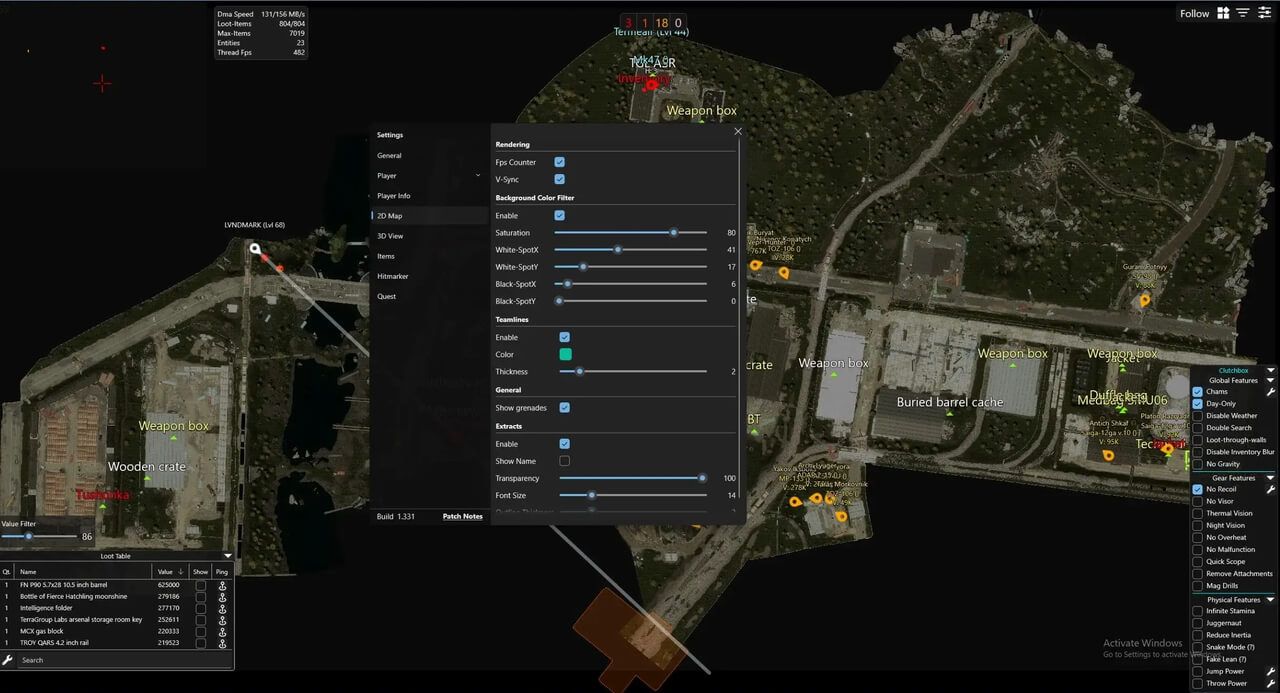The image size is (1280, 693).
Task: Collapse the Loot Table panel arrow
Action: [227, 556]
